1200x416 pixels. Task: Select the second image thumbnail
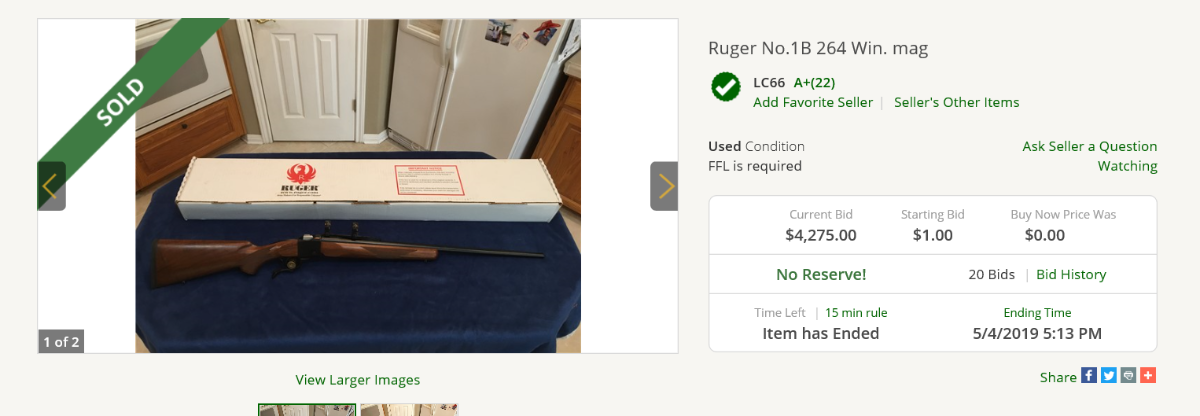[x=409, y=410]
